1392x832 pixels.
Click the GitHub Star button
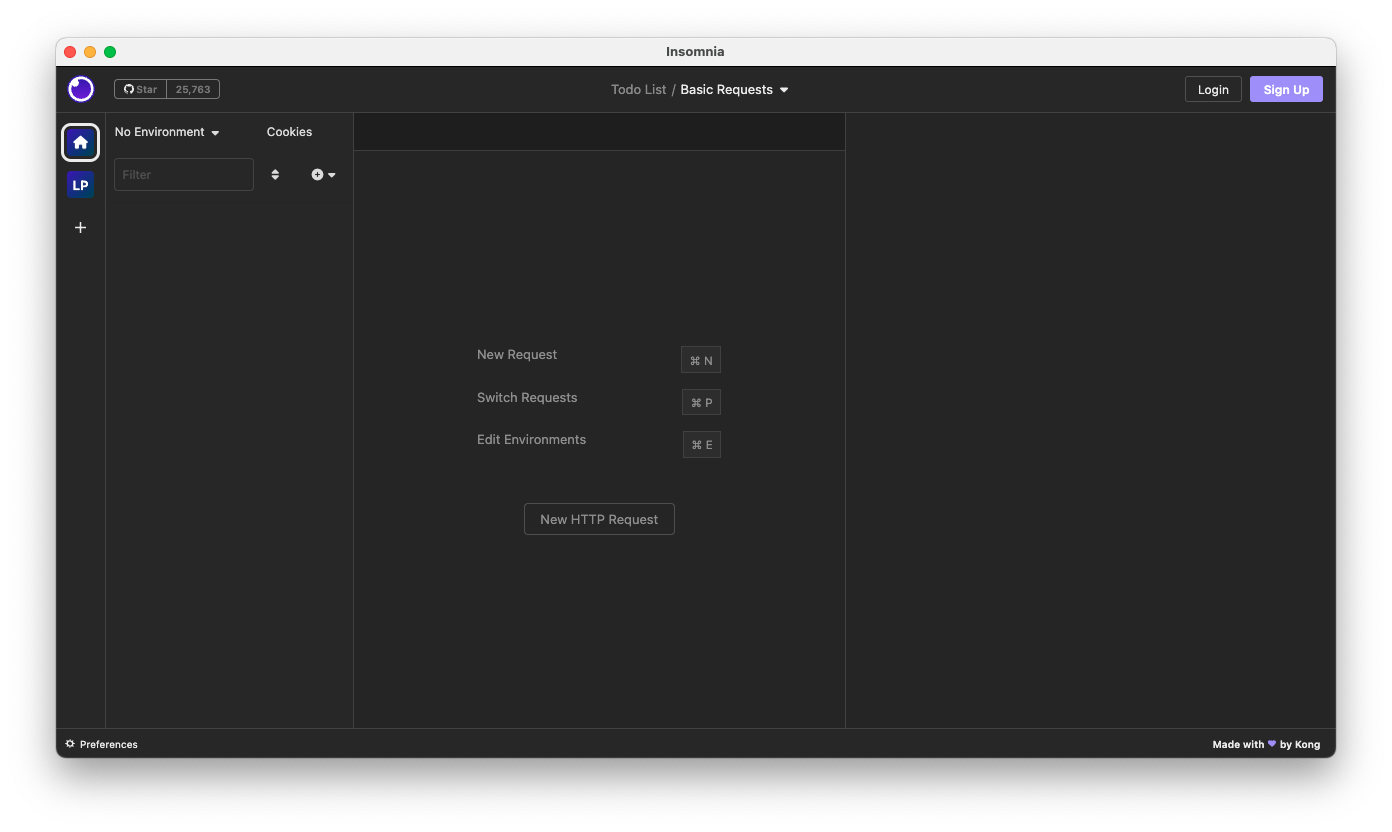[140, 89]
